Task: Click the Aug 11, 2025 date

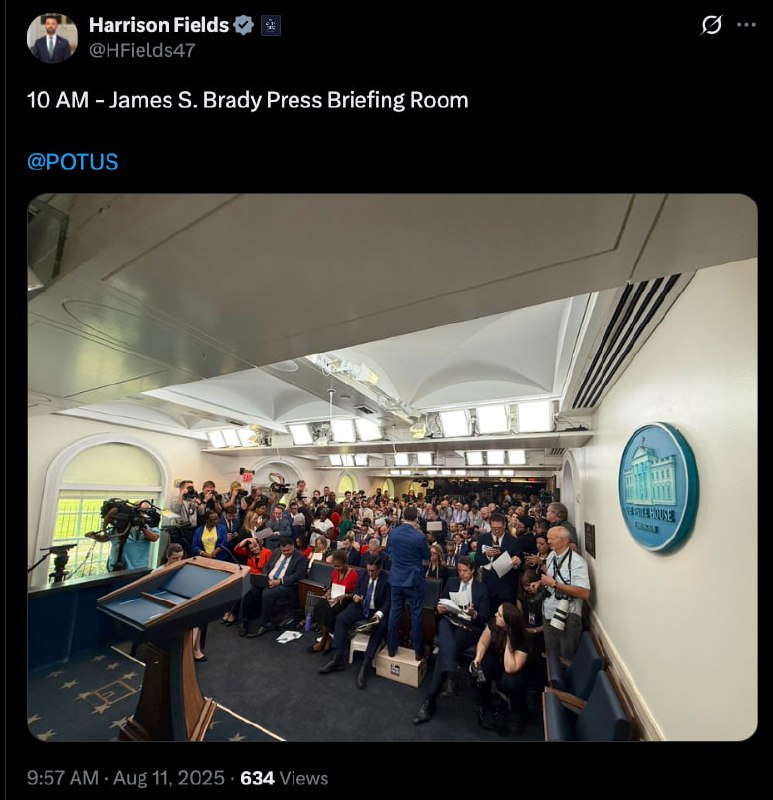Action: click(x=168, y=778)
